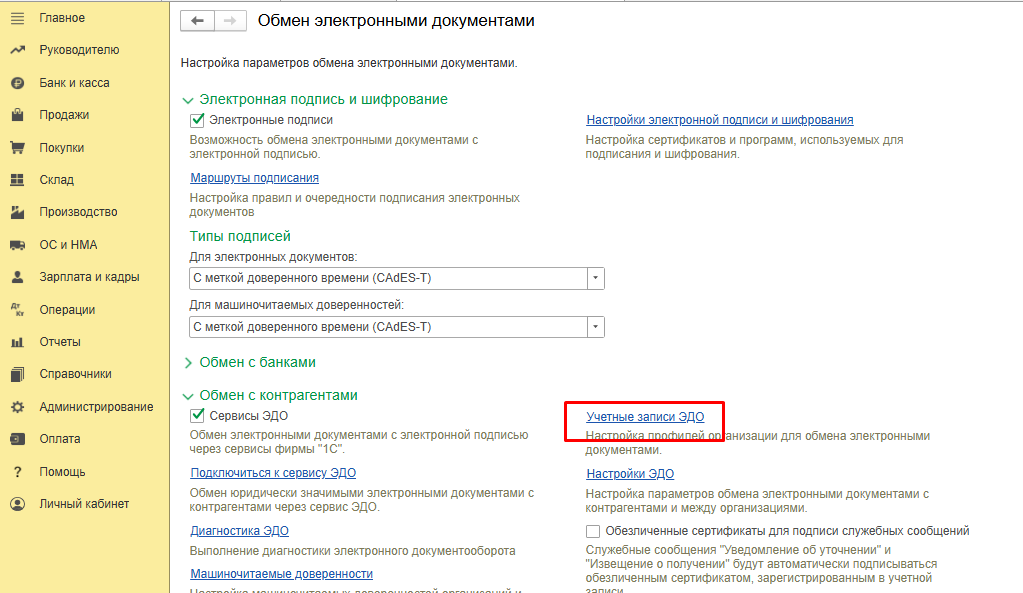Uncheck the Электронные подписи checkbox
Screen dimensions: 1023x593
(197, 120)
